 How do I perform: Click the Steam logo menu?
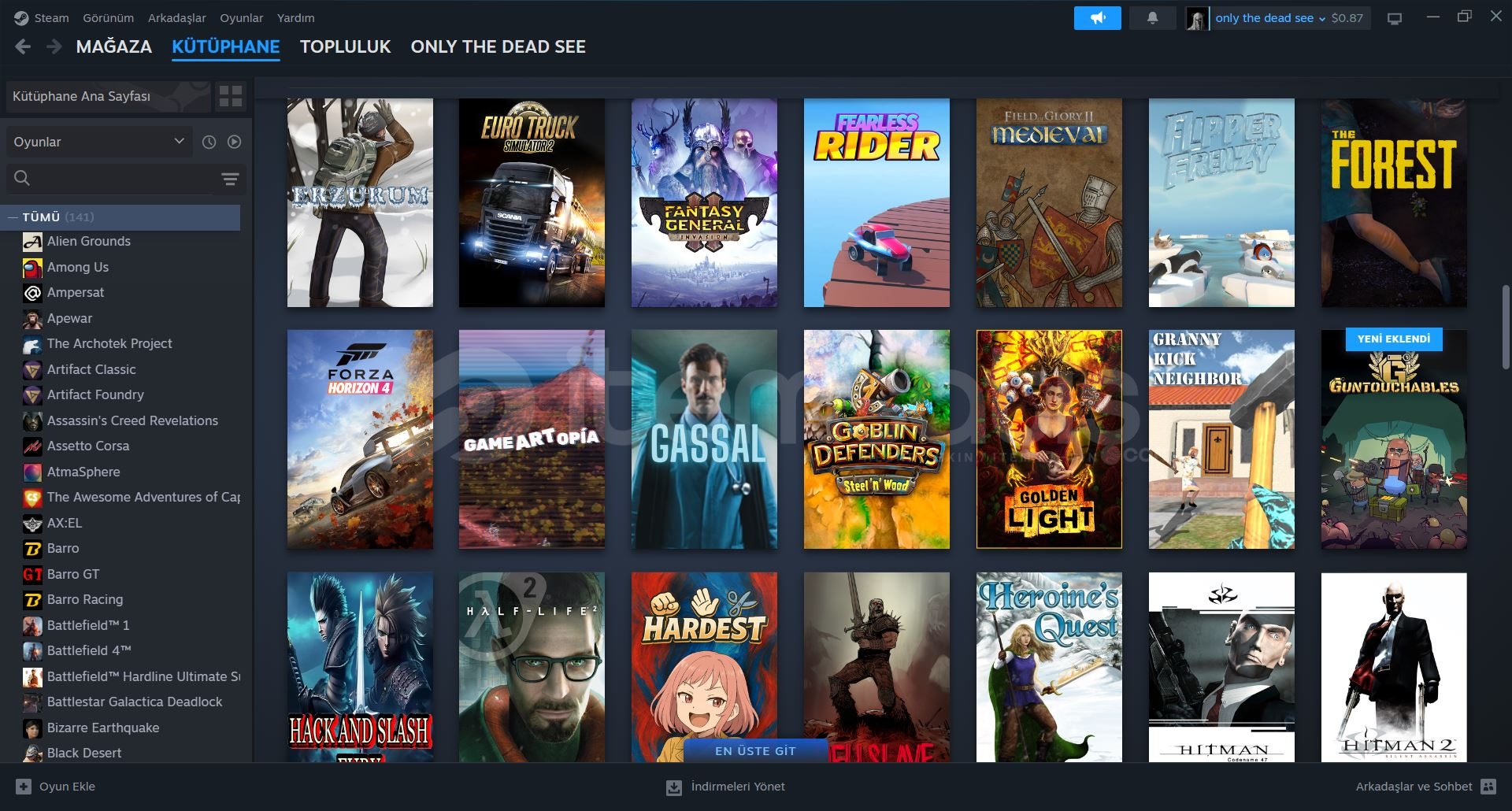coord(21,18)
